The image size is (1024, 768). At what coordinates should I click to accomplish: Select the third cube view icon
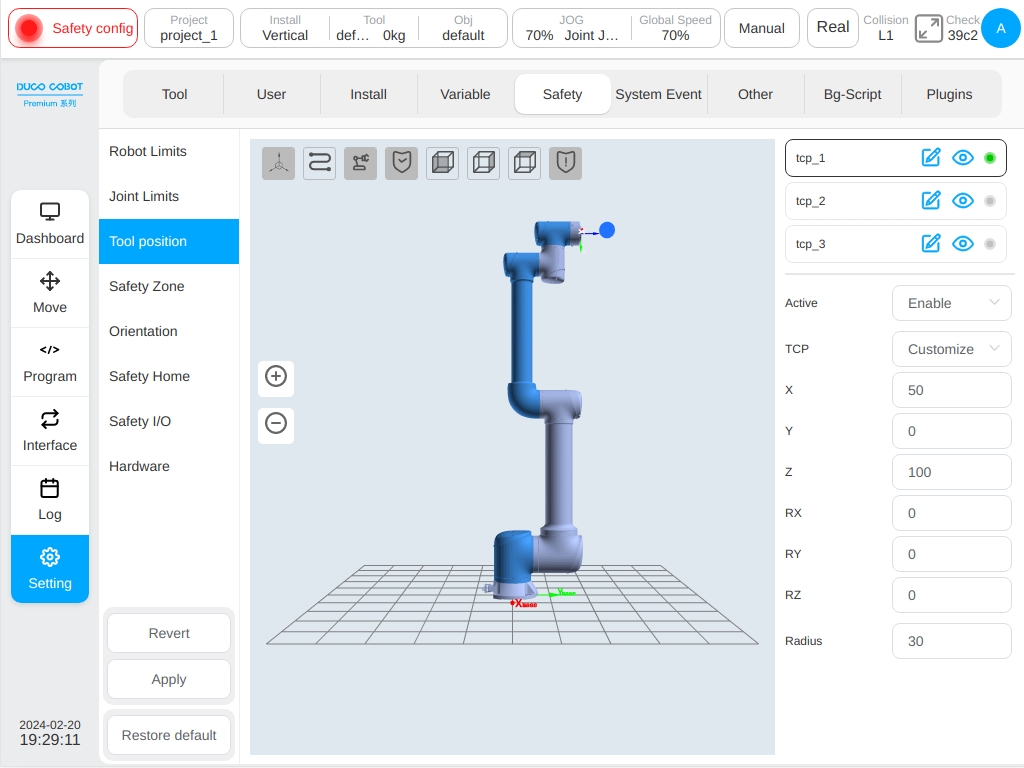(525, 163)
